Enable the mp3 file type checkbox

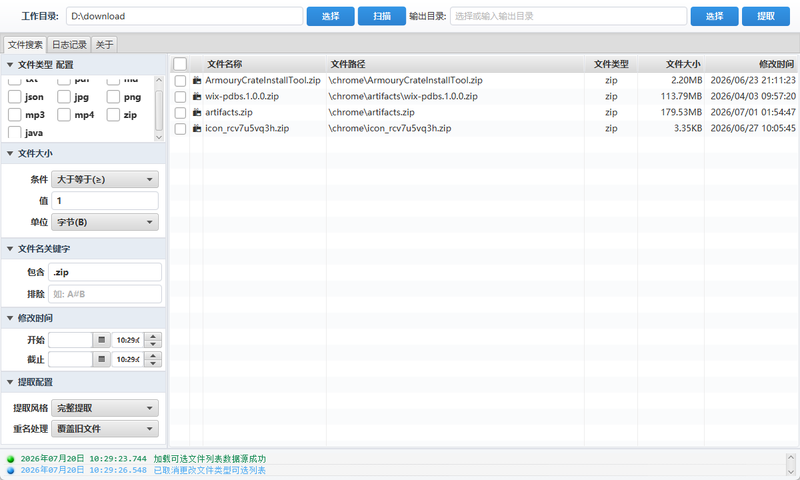click(x=15, y=115)
